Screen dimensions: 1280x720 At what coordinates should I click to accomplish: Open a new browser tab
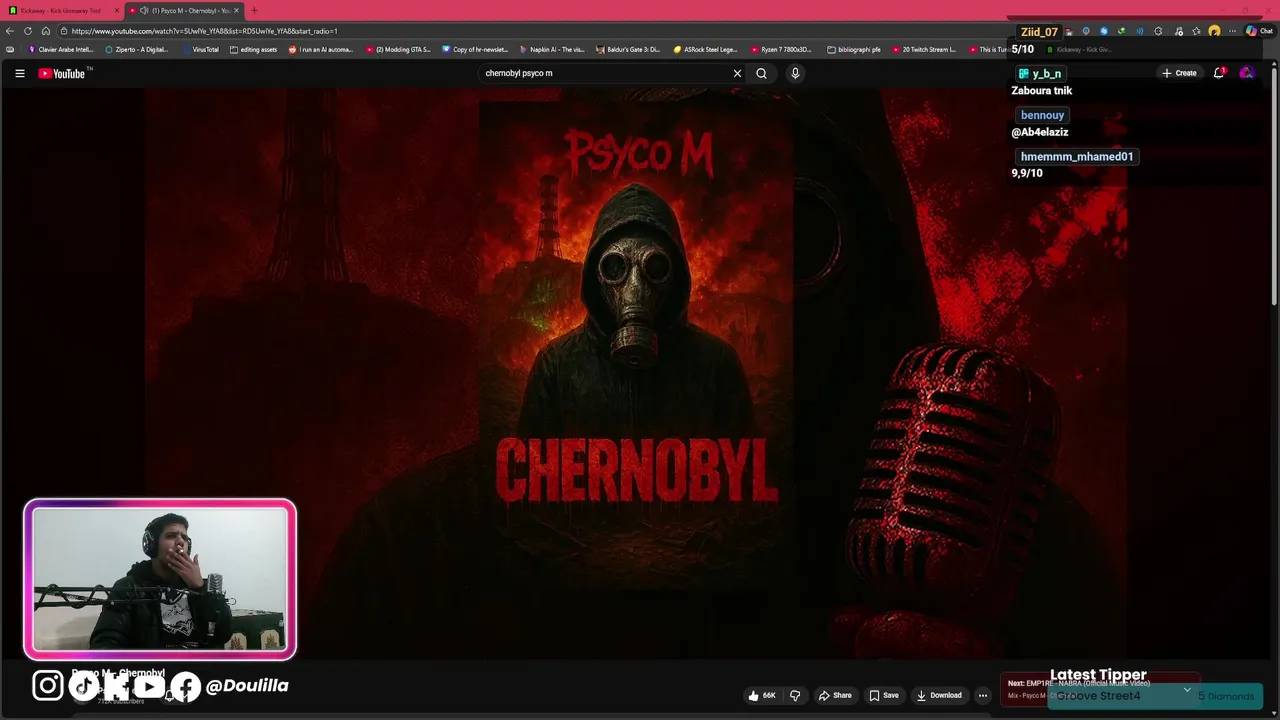click(254, 10)
